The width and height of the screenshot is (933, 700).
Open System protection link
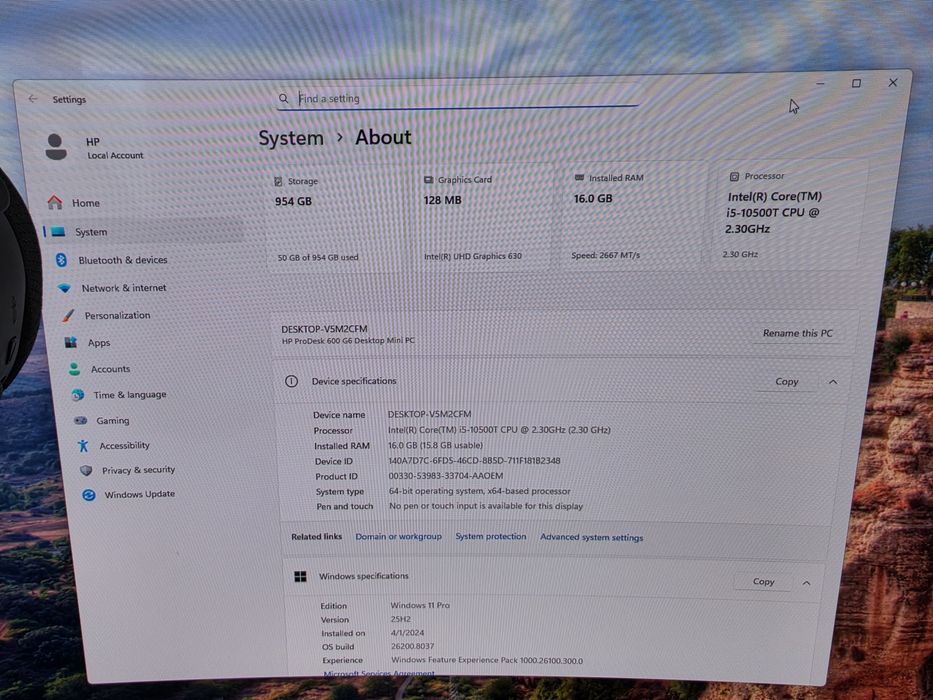[x=491, y=536]
